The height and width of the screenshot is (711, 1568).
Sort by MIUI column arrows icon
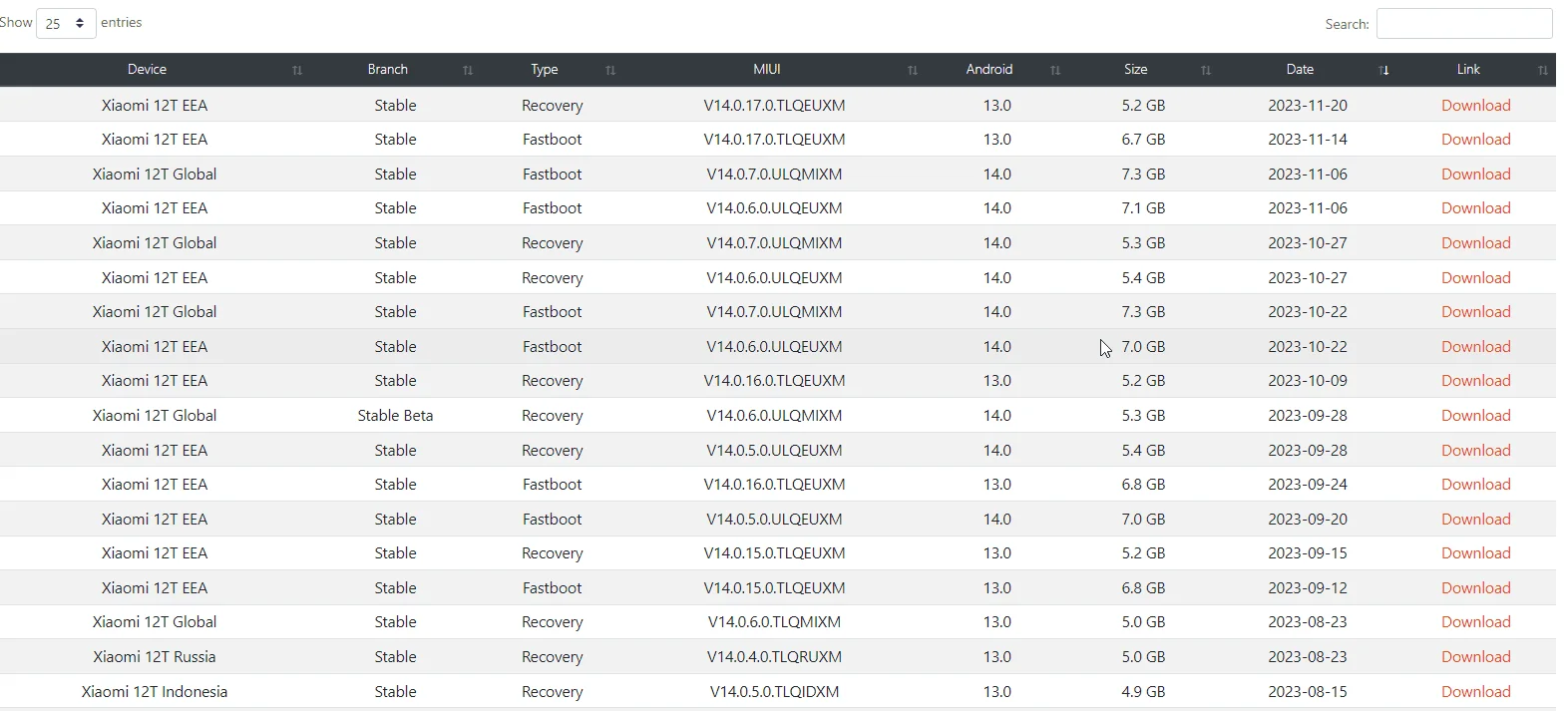tap(913, 70)
